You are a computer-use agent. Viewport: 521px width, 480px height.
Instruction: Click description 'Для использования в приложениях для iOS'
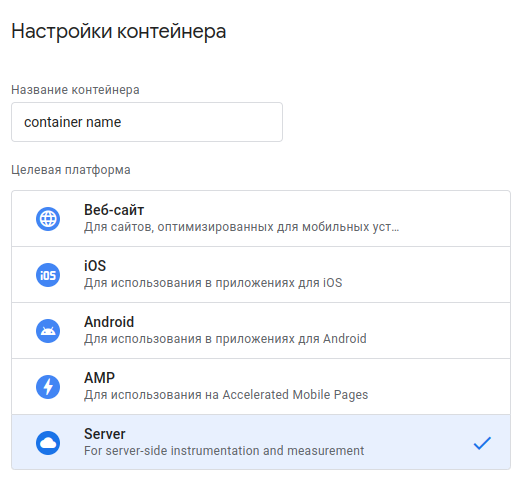(x=213, y=283)
